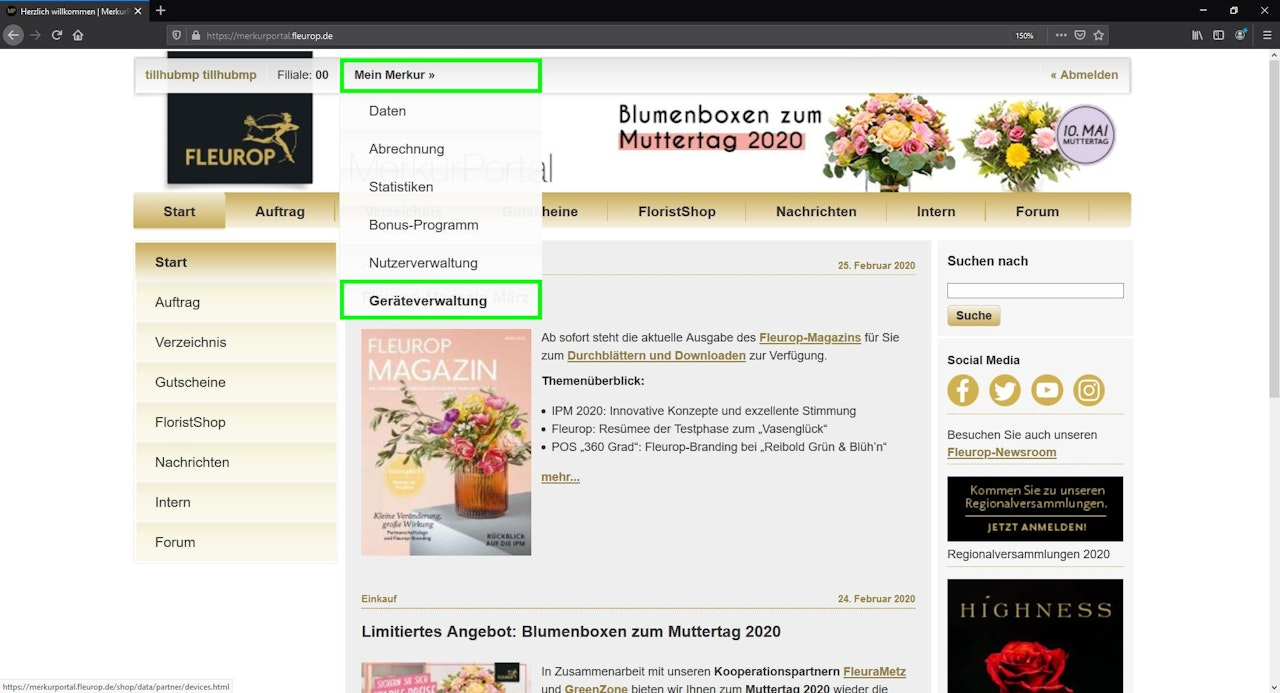Select Intern in left sidebar
The height and width of the screenshot is (693, 1280).
coord(236,502)
